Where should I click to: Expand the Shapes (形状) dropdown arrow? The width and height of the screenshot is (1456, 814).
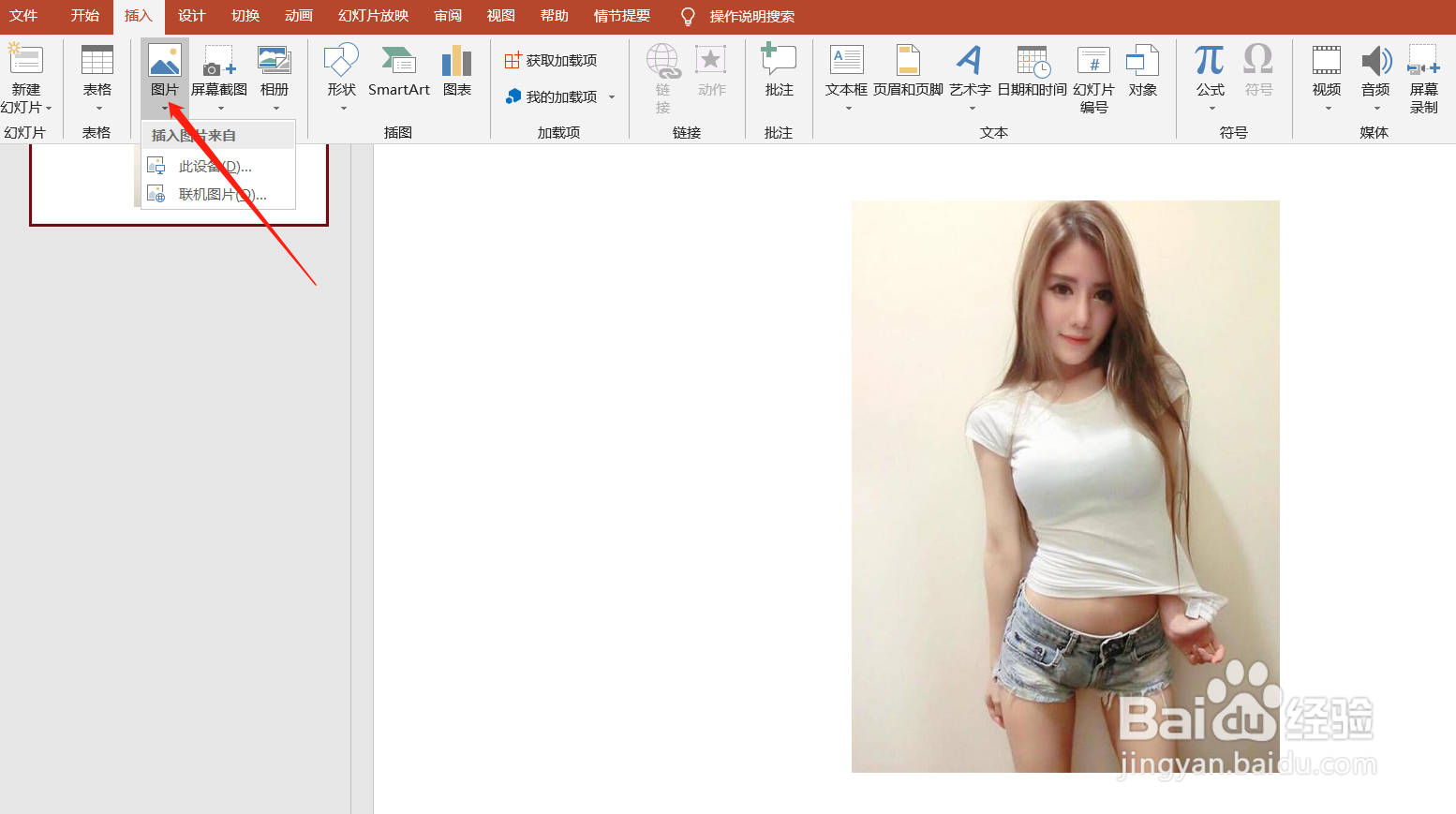tap(343, 109)
